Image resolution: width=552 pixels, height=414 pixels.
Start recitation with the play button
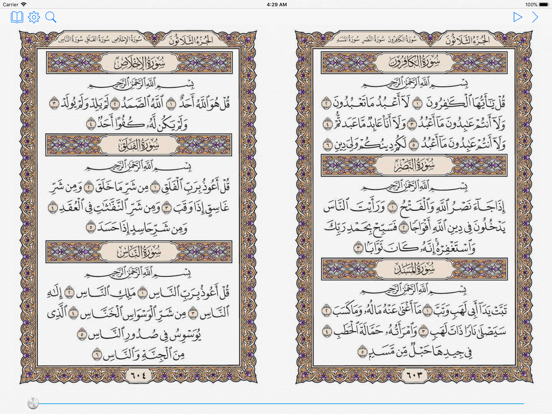coord(517,17)
